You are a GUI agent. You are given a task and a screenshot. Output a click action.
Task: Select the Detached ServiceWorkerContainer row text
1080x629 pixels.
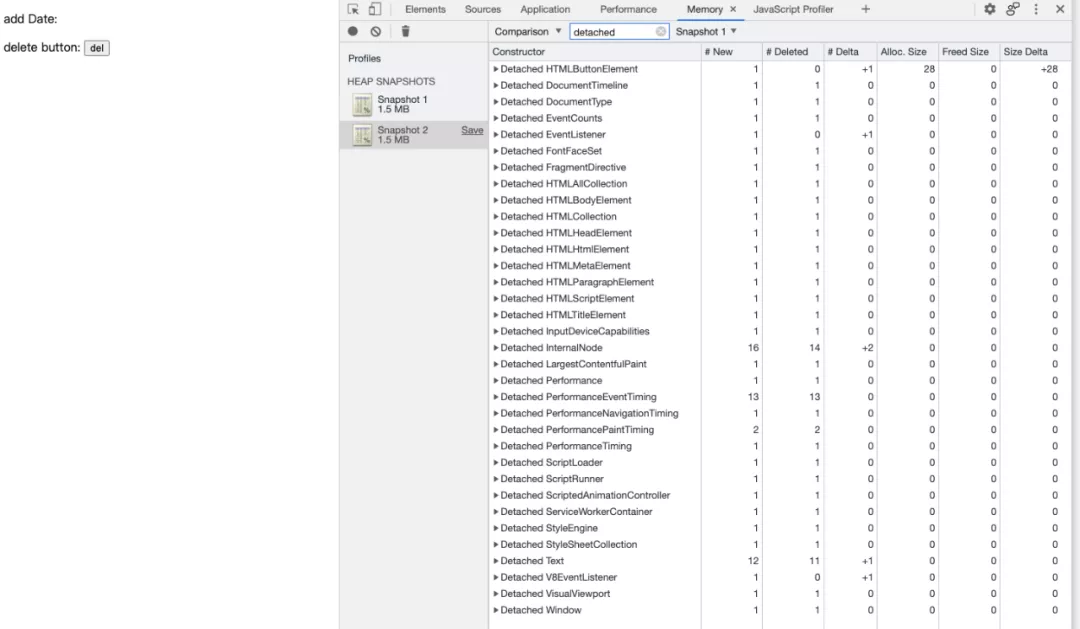point(576,512)
